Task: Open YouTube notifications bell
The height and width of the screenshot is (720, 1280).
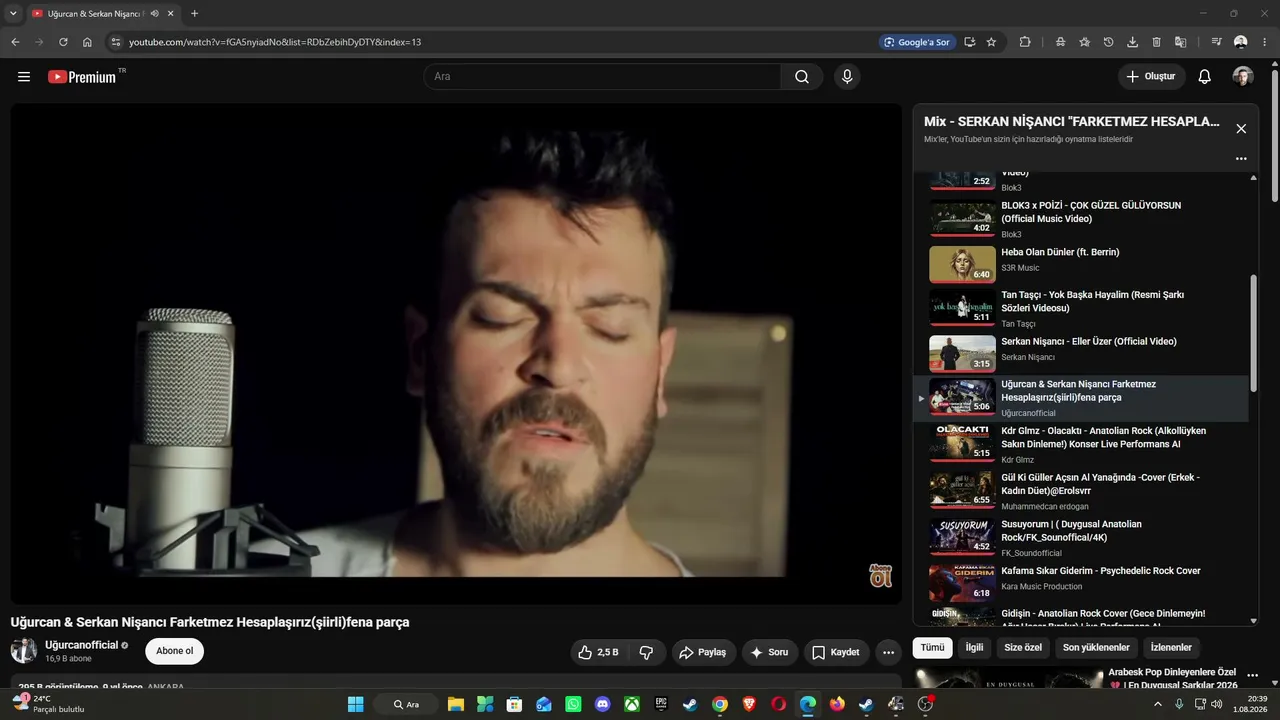Action: click(1205, 77)
